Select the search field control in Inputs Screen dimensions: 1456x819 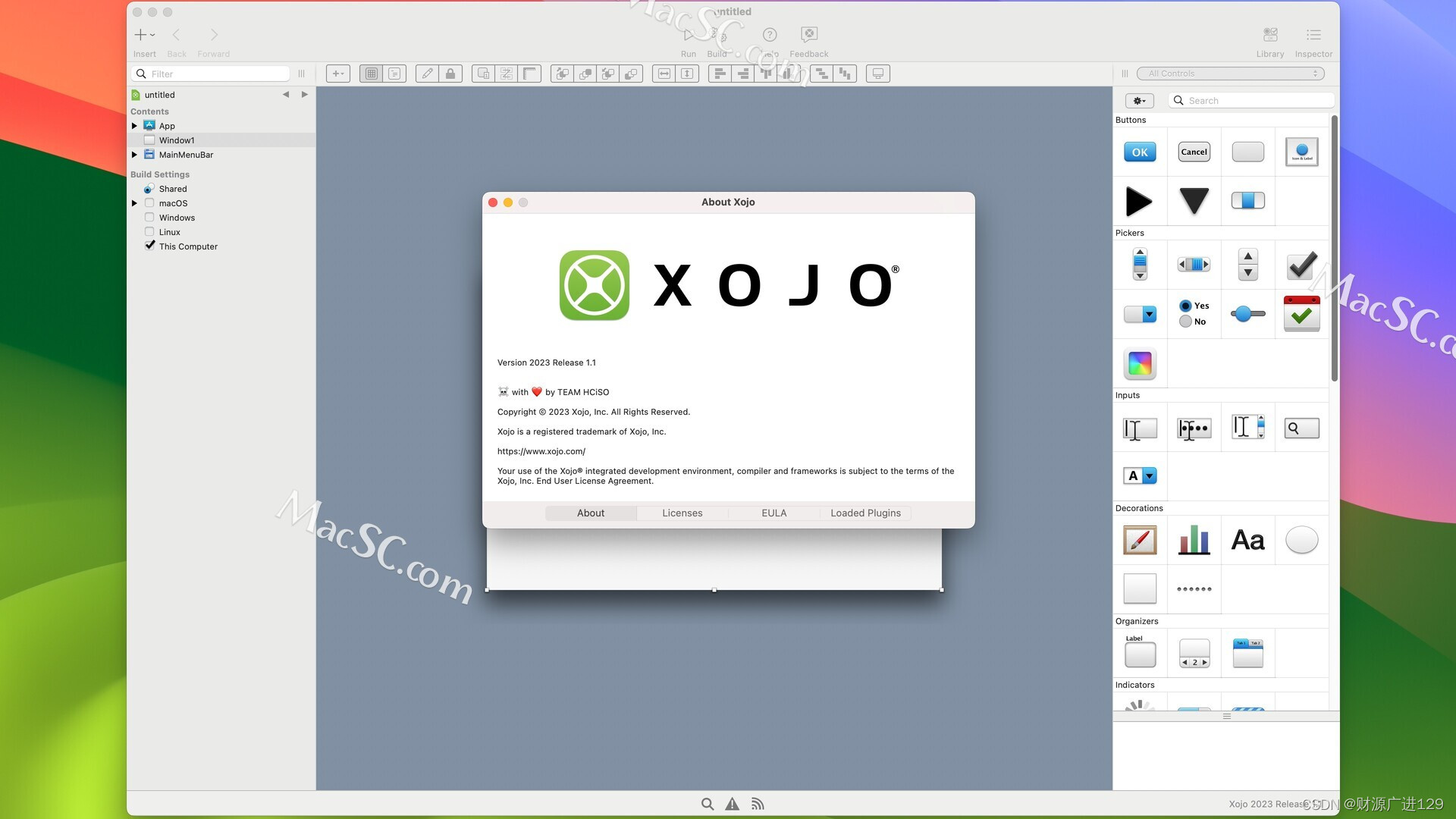1301,428
